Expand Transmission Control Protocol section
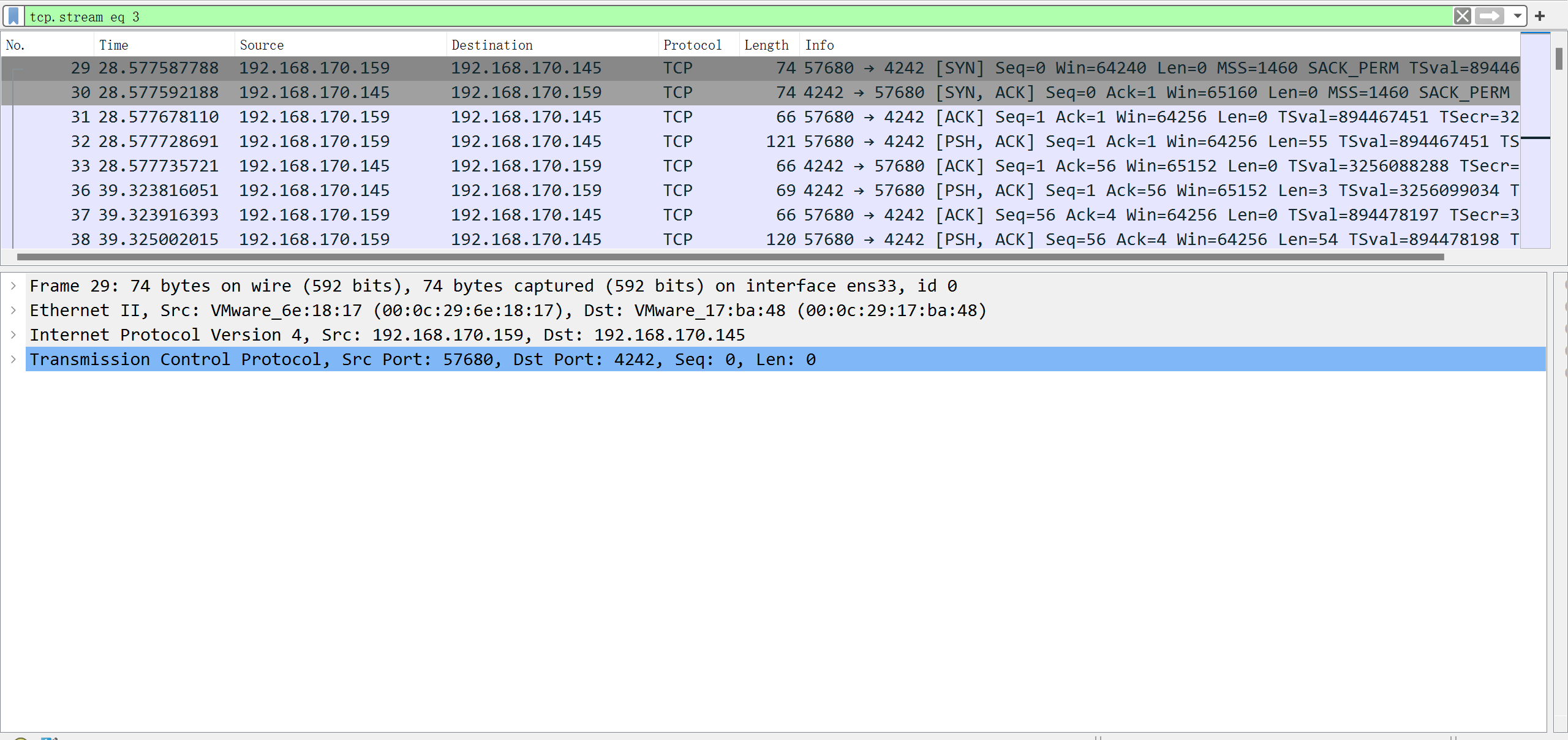Screen dimensions: 1568x740 (13, 359)
